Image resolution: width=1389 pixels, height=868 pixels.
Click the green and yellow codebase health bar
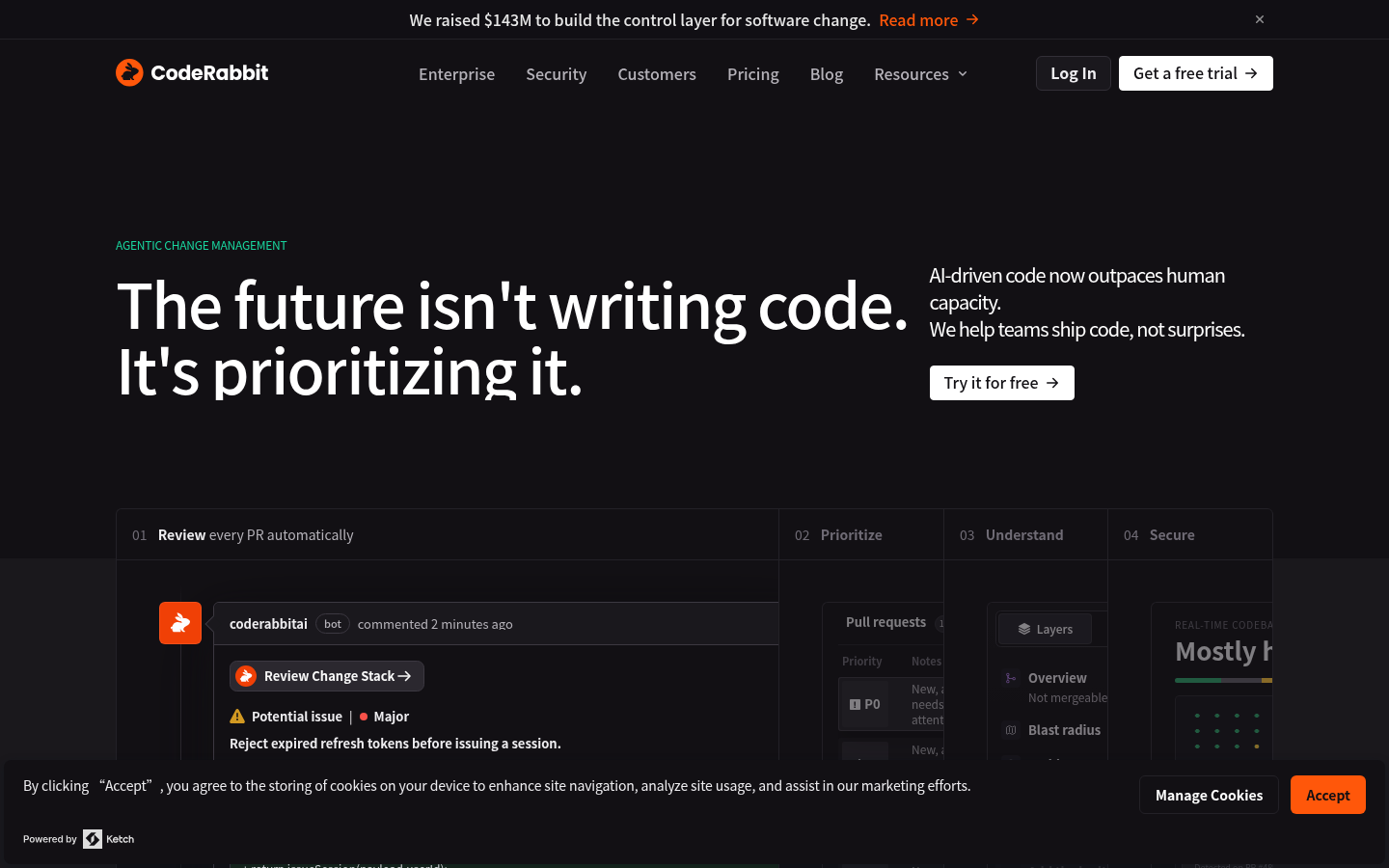click(x=1223, y=680)
